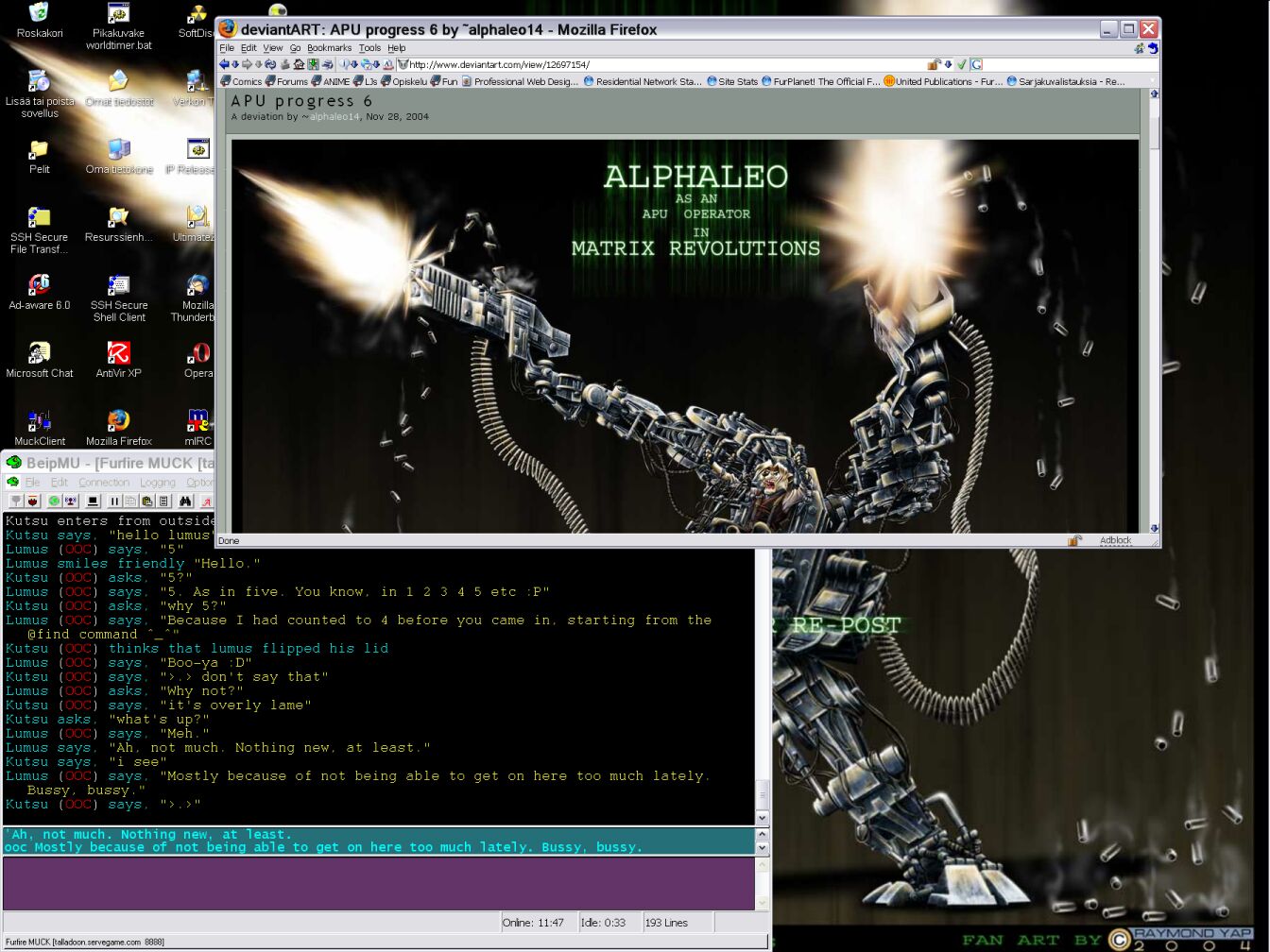Select Pikakuvake worldtimer.bat desktop icon
Screen dimensions: 1270x952
(119, 25)
